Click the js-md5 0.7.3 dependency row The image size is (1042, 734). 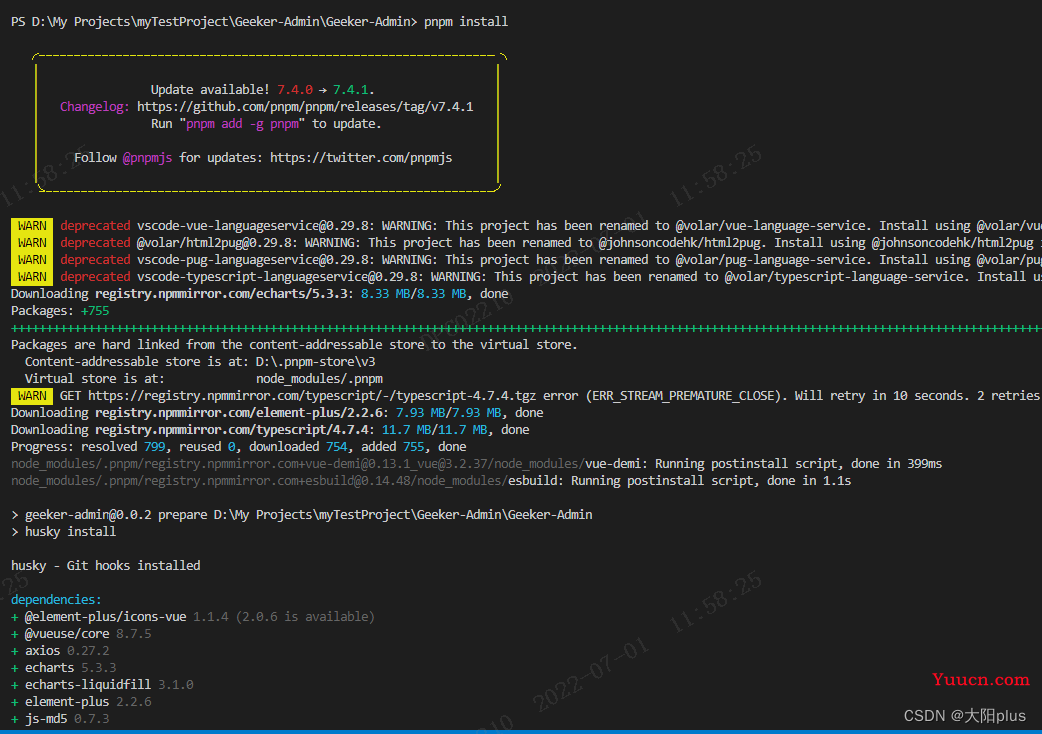[60, 719]
